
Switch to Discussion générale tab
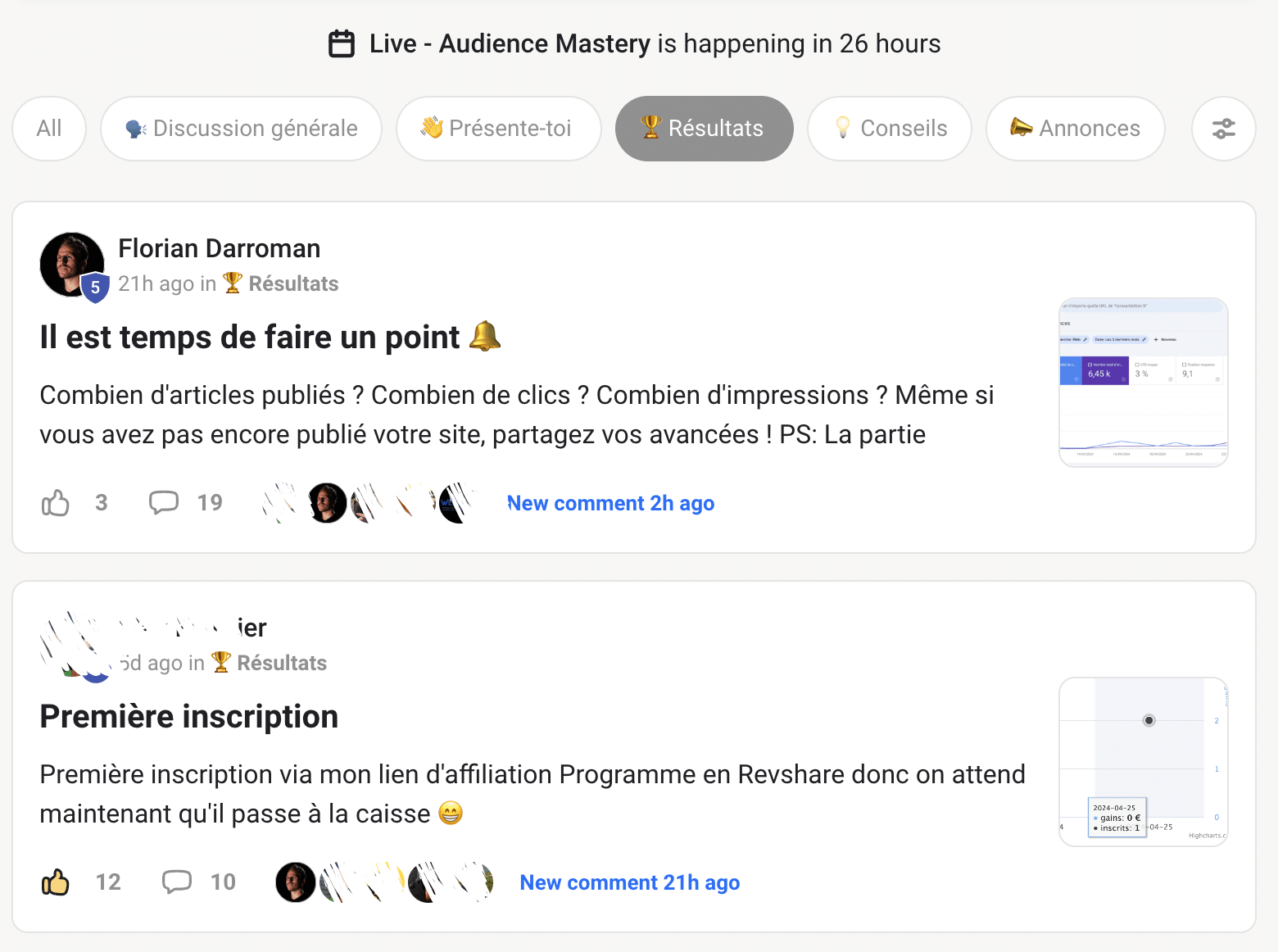tap(241, 129)
